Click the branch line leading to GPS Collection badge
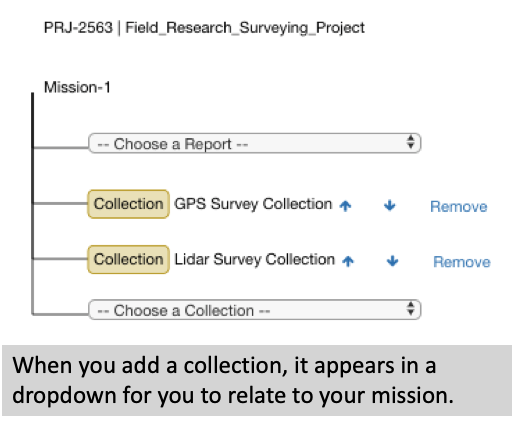The height and width of the screenshot is (422, 515). pos(61,203)
